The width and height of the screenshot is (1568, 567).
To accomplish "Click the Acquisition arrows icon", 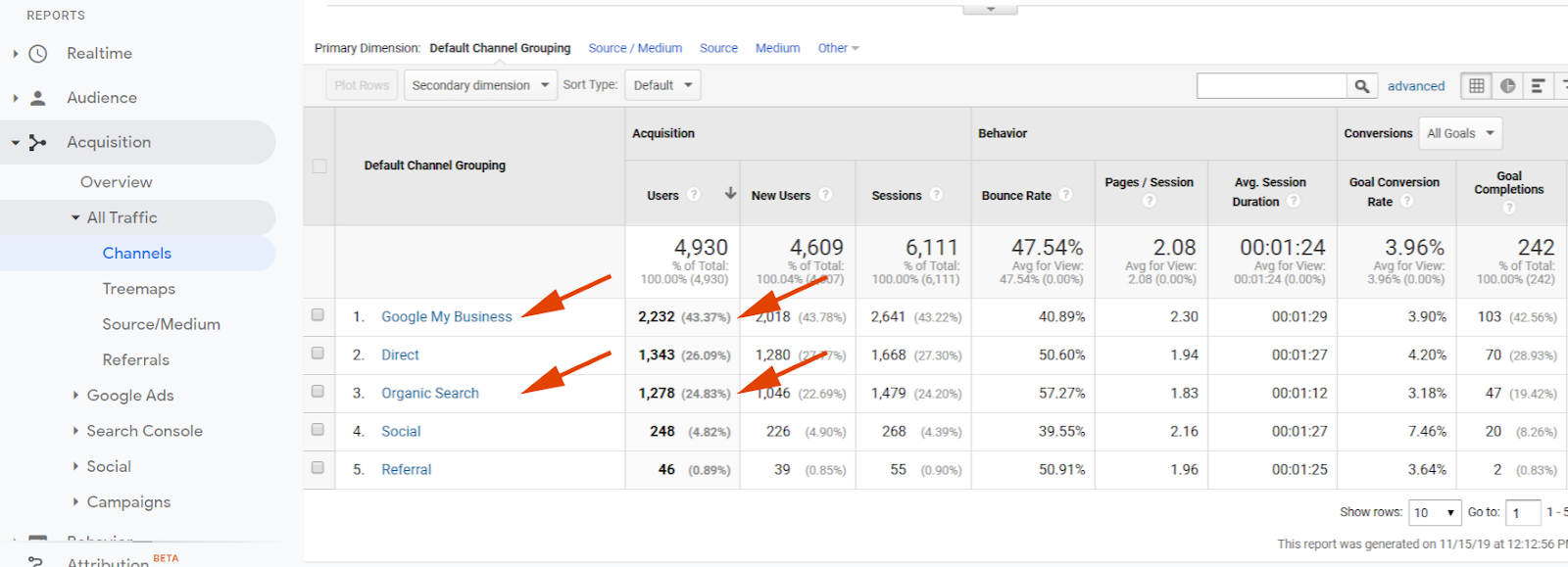I will (38, 143).
